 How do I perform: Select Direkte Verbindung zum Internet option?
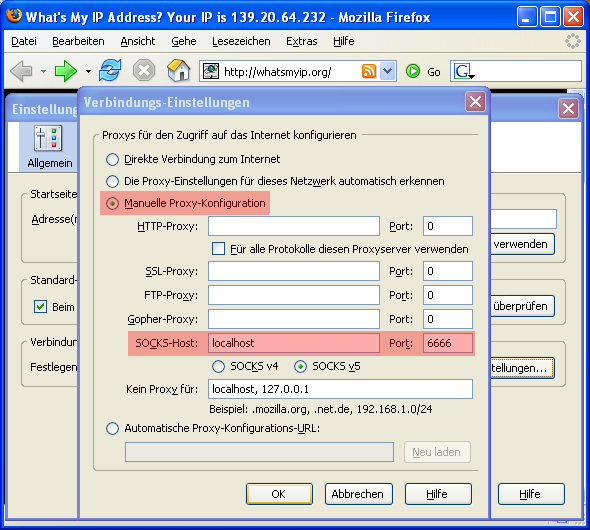coord(112,159)
